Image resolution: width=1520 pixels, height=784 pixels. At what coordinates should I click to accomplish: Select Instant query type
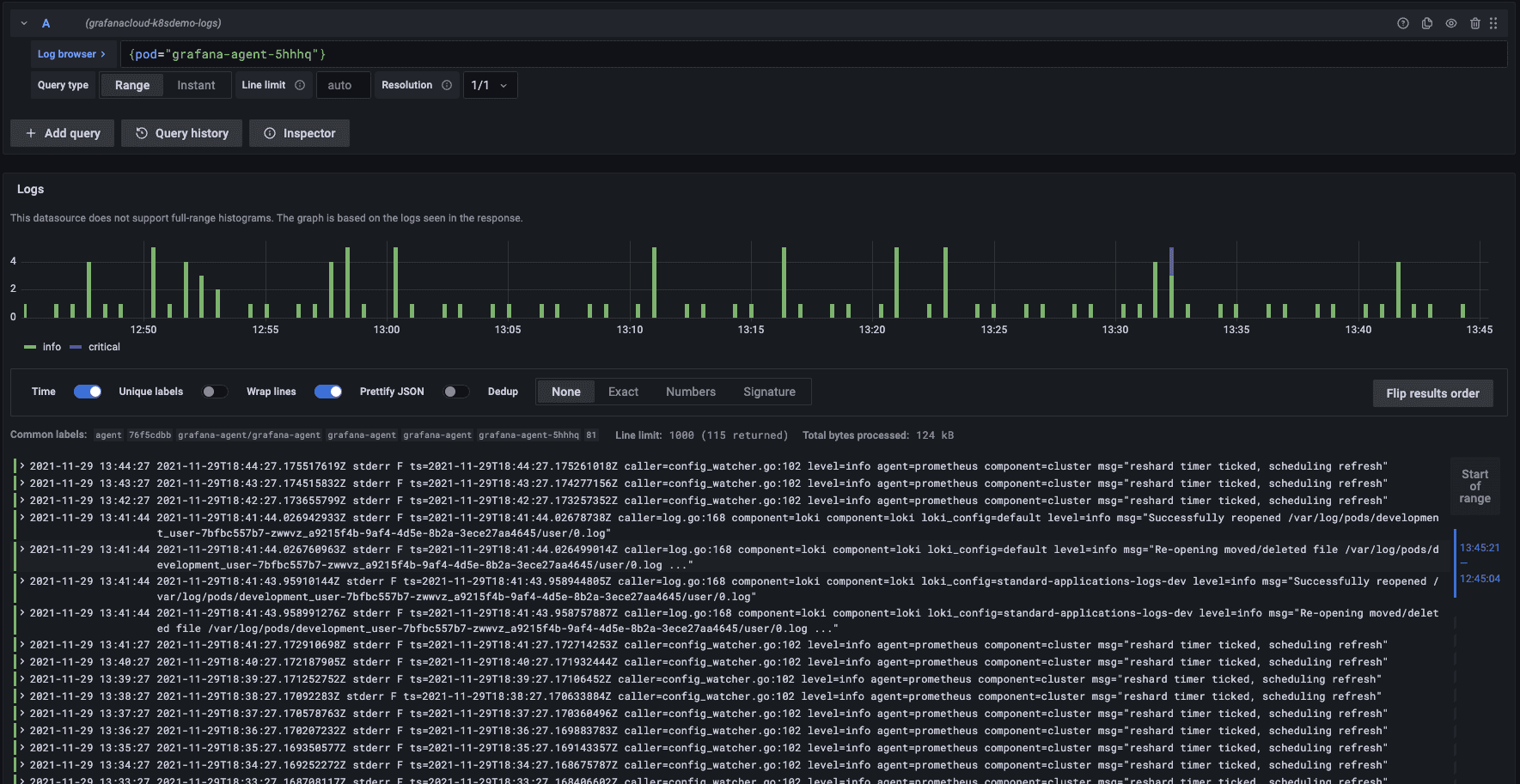pyautogui.click(x=196, y=85)
